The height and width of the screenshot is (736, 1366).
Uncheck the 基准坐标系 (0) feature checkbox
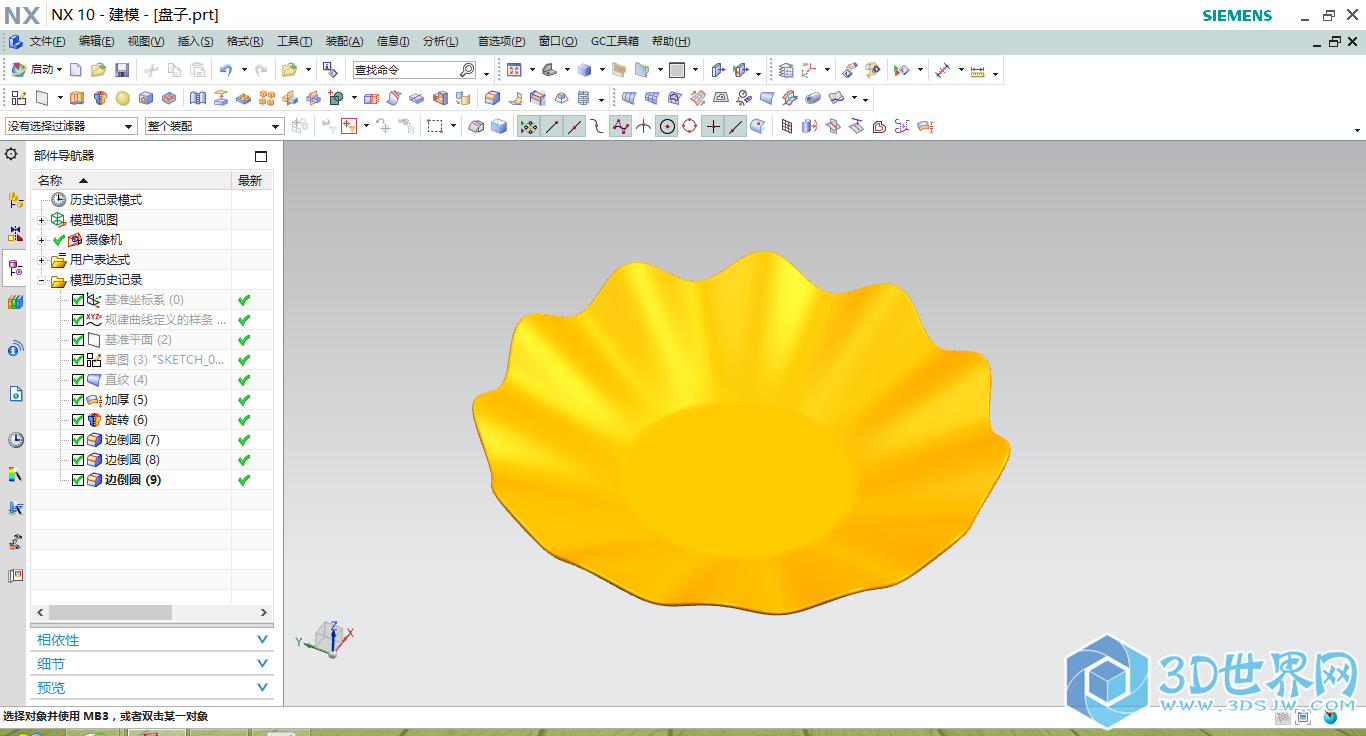click(78, 300)
